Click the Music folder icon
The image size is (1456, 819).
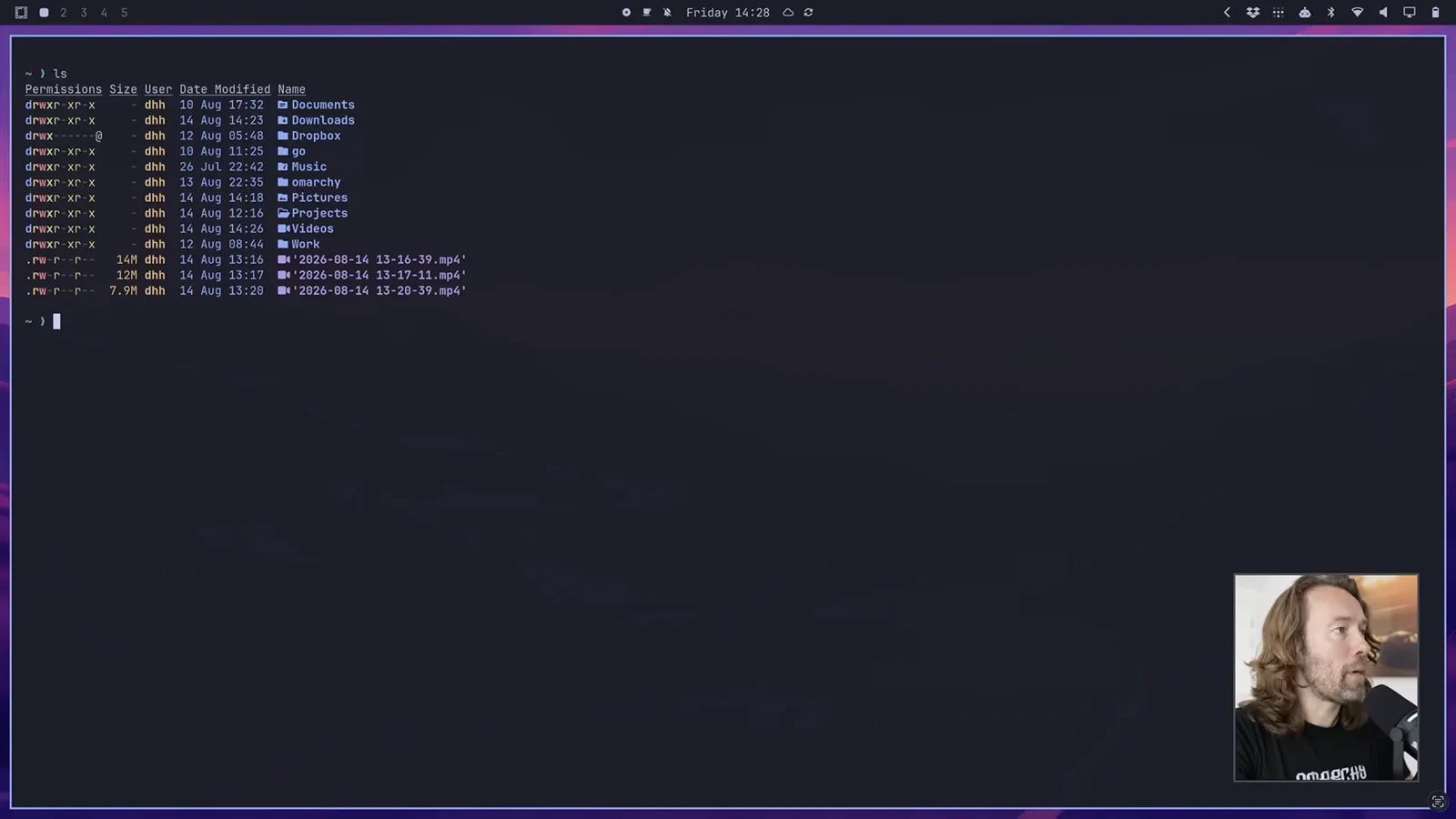click(x=283, y=167)
